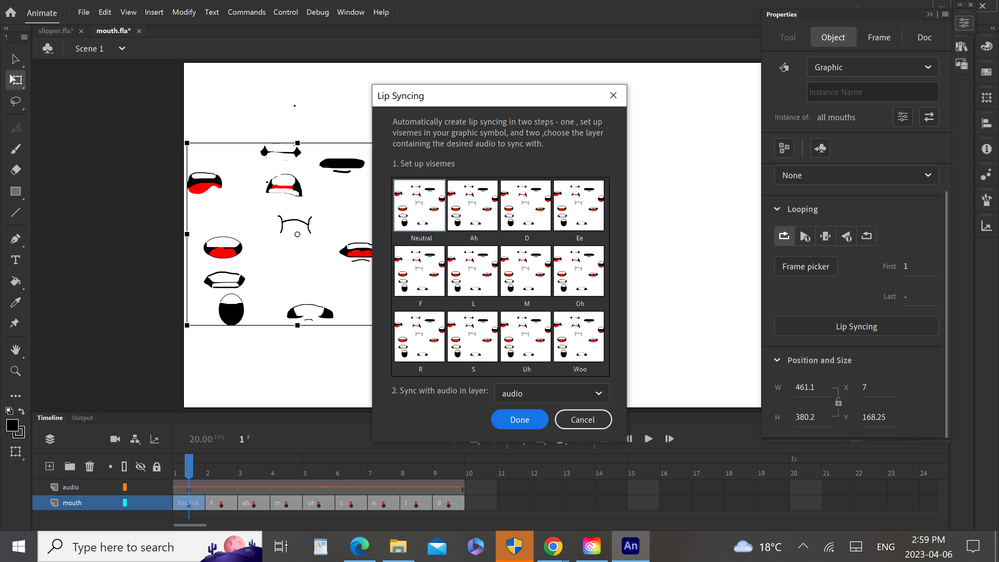Toggle the width-height constrain lock

[x=838, y=402]
